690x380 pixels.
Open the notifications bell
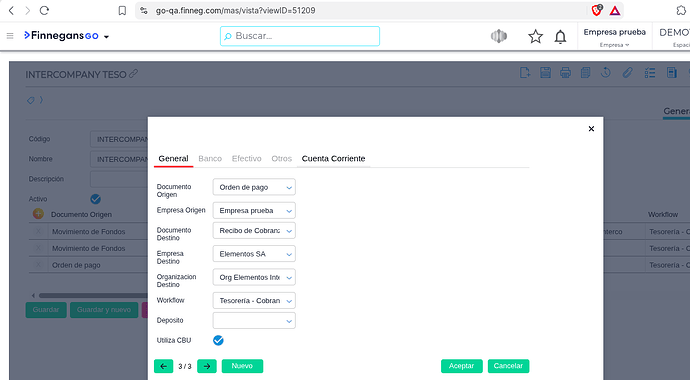560,37
